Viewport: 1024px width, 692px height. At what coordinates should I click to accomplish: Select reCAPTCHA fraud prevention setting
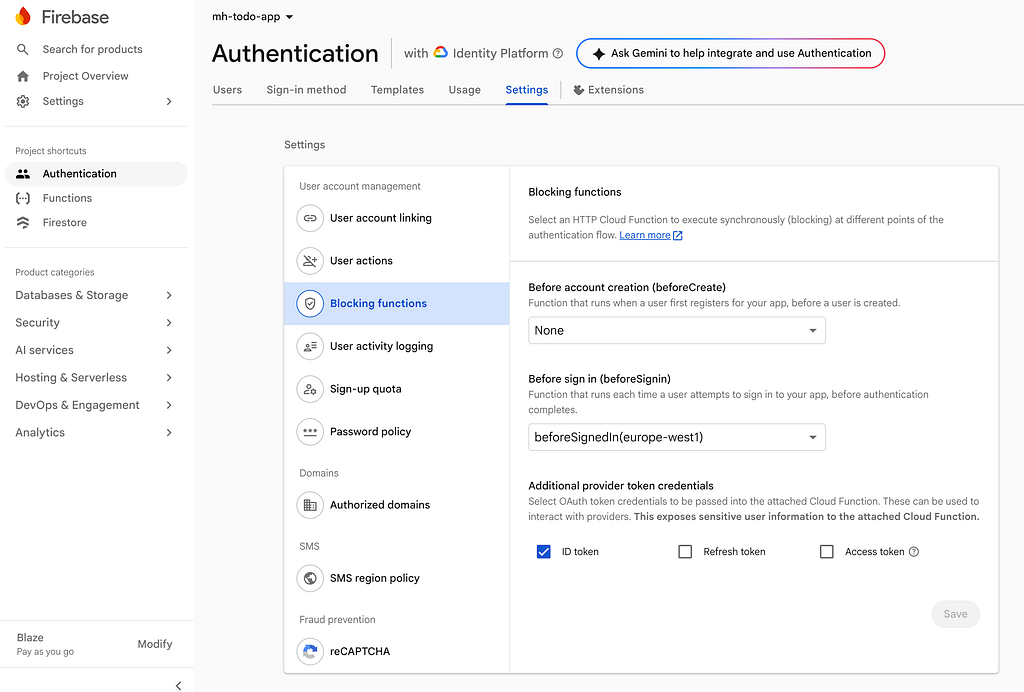pyautogui.click(x=396, y=651)
